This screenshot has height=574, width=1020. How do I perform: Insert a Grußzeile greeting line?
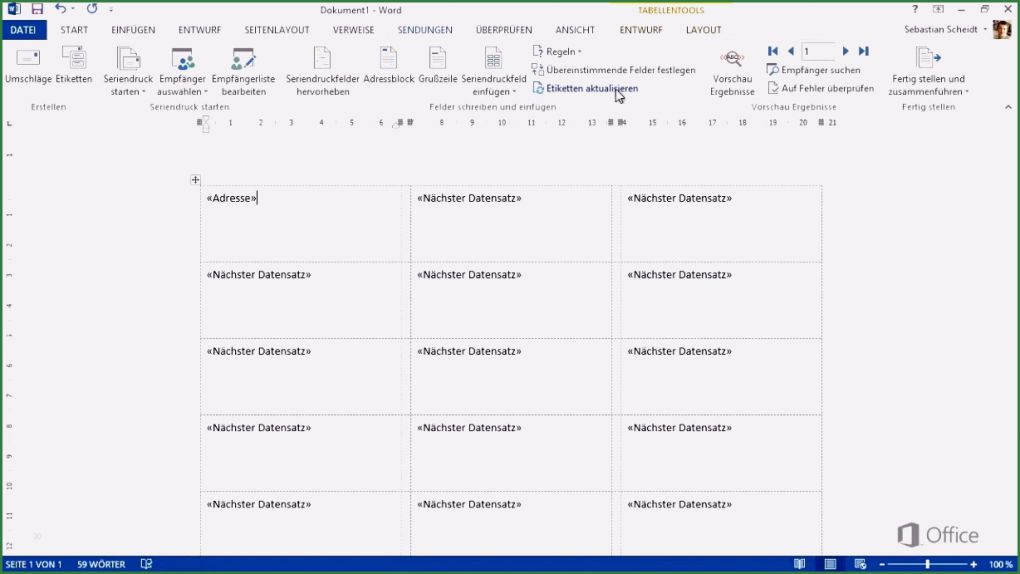tap(437, 65)
